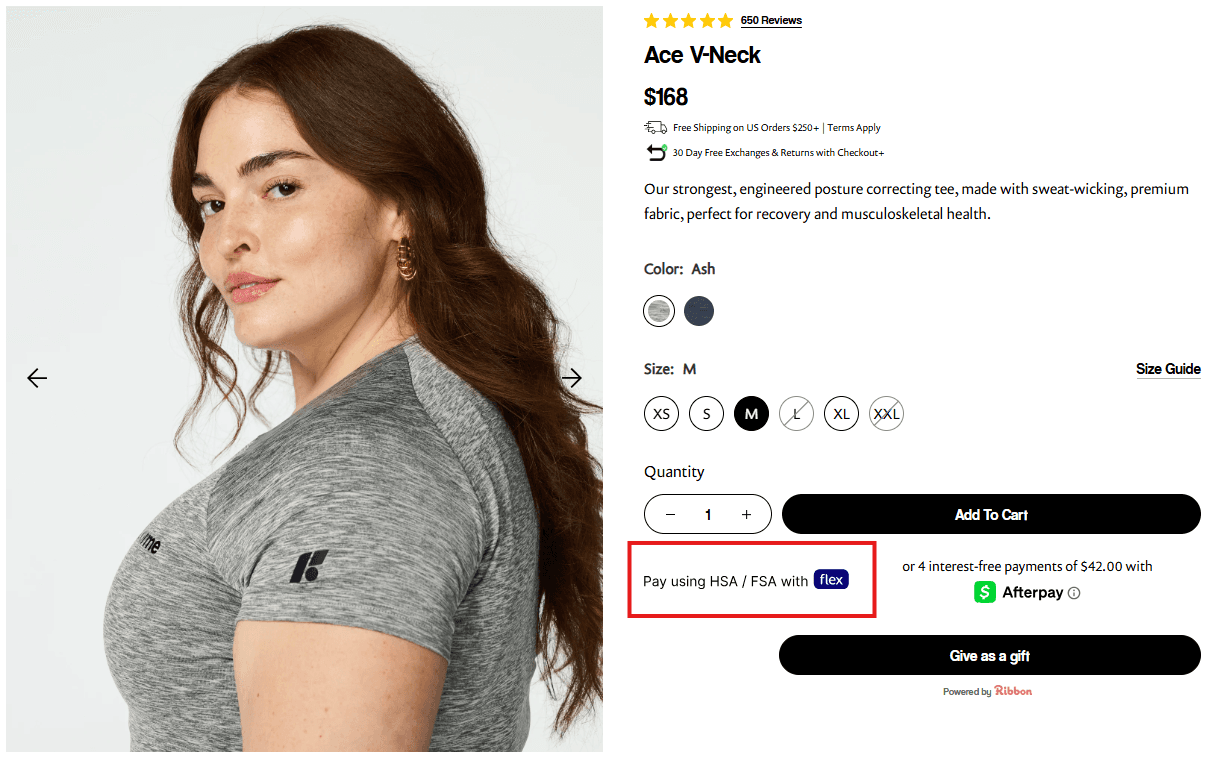Go to previous product image
Screen dimensions: 1221x758
37,377
